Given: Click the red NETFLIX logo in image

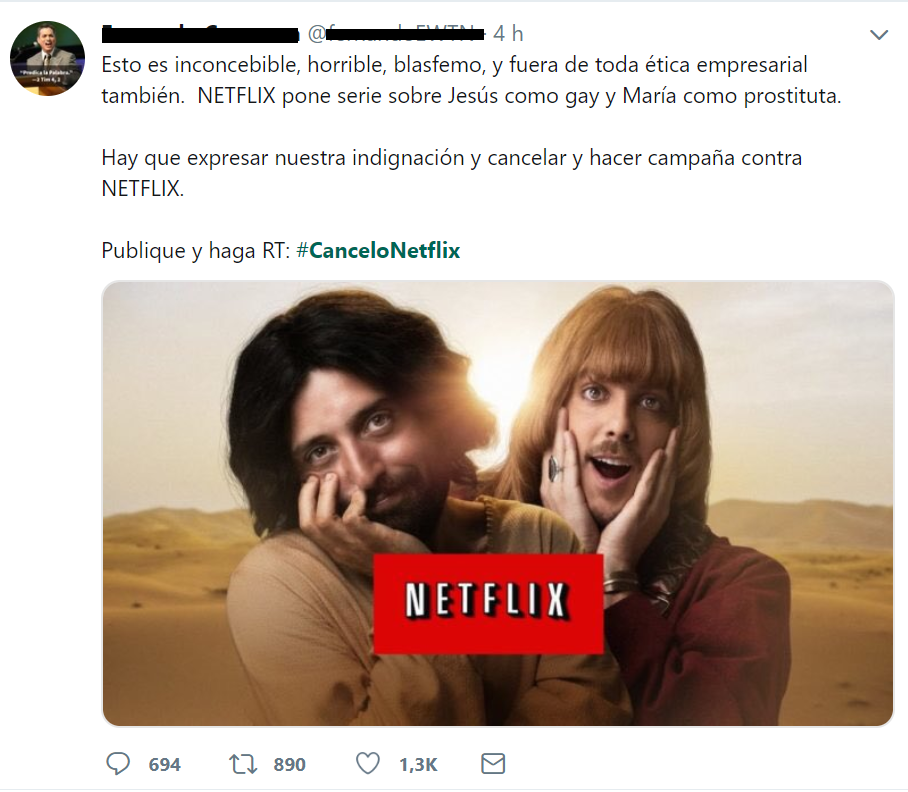Looking at the screenshot, I should pos(488,604).
